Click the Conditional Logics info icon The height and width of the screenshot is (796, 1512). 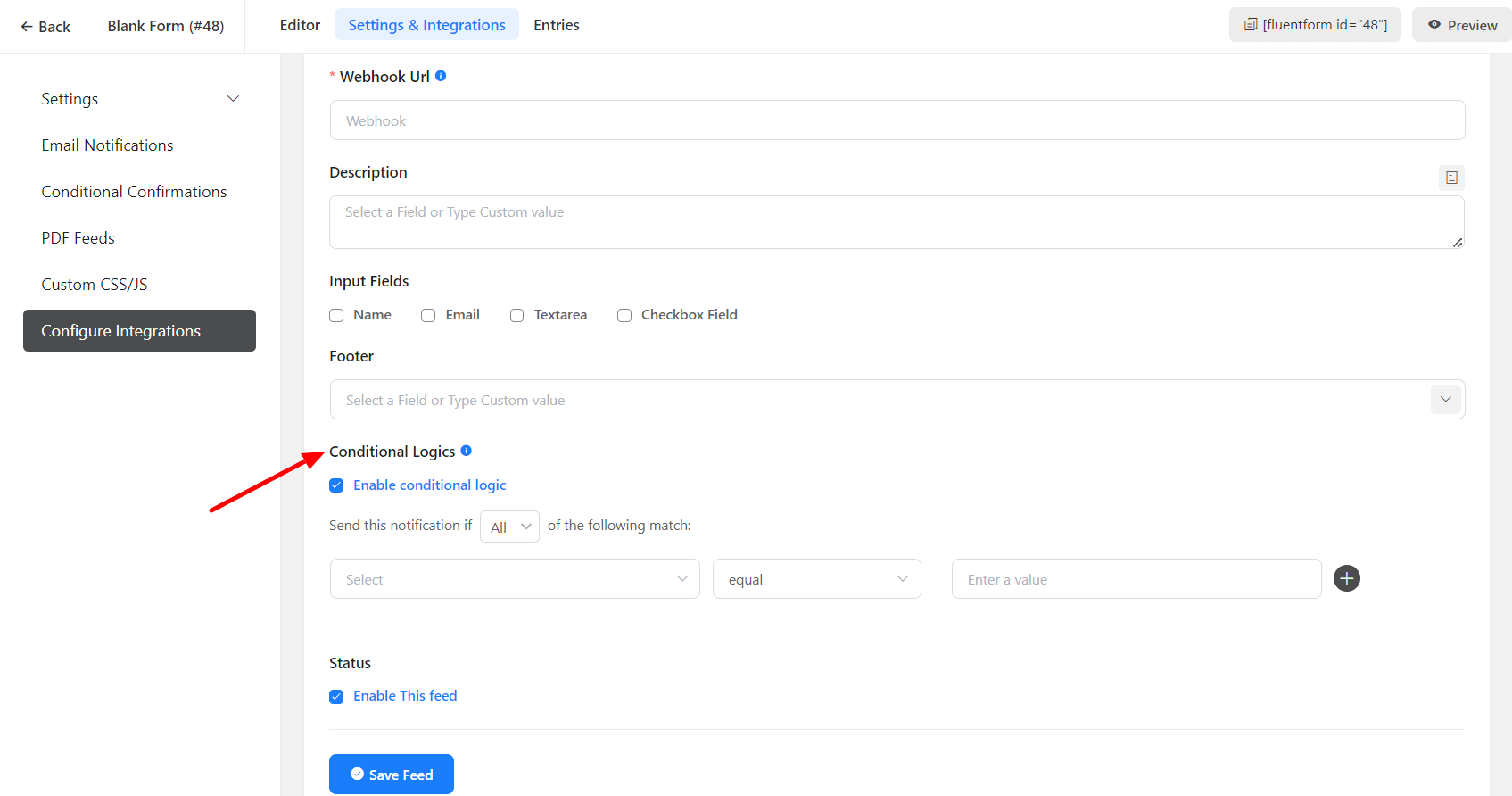(x=466, y=451)
